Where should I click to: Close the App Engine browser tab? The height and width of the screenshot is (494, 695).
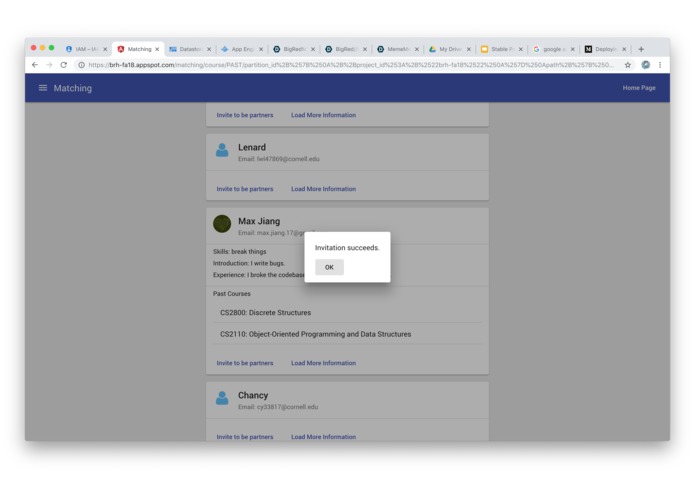[x=261, y=49]
